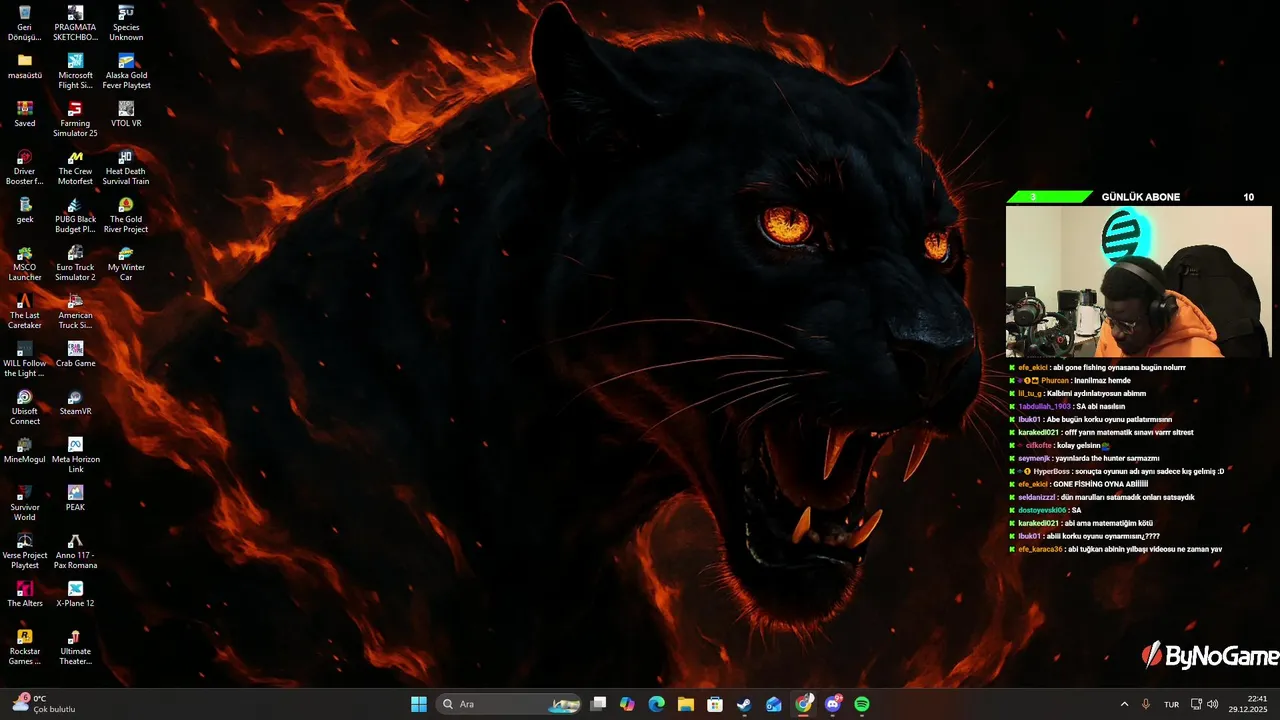This screenshot has height=720, width=1280.
Task: Select The Alters desktop shortcut
Action: 25,594
